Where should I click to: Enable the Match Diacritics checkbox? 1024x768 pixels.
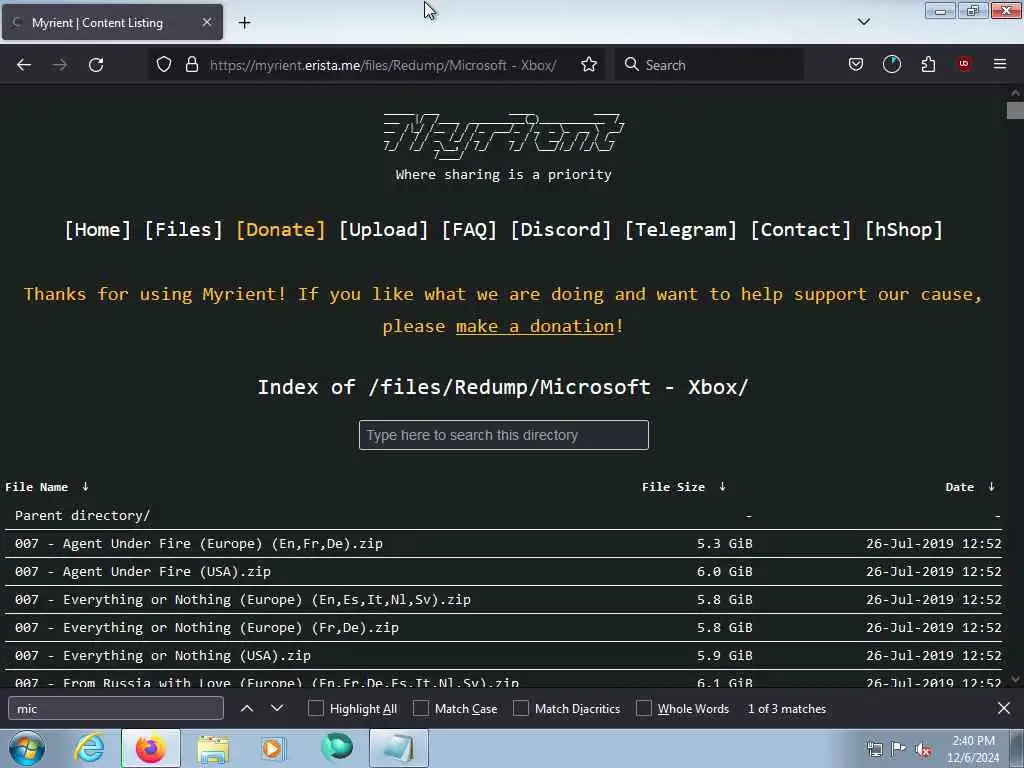[x=521, y=709]
